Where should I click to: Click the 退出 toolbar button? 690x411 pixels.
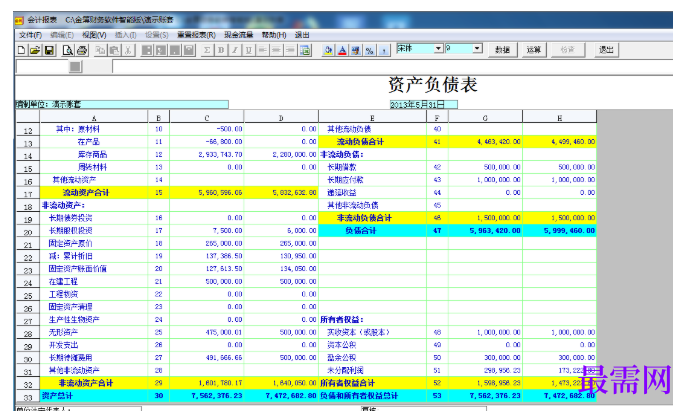pyautogui.click(x=606, y=50)
